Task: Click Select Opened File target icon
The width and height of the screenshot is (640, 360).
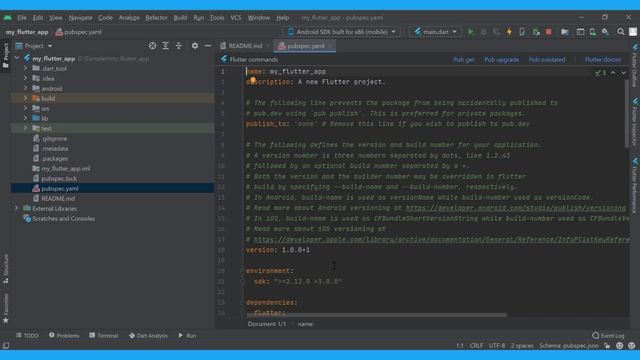Action: pos(152,46)
